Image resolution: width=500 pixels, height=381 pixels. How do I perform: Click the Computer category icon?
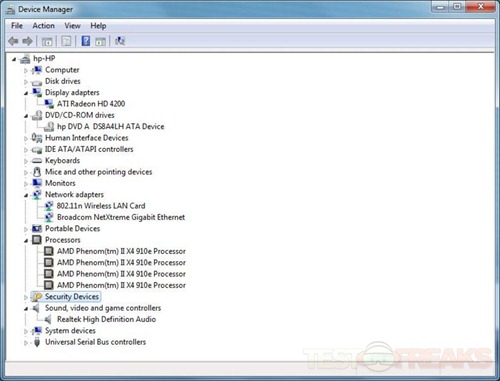tap(37, 70)
